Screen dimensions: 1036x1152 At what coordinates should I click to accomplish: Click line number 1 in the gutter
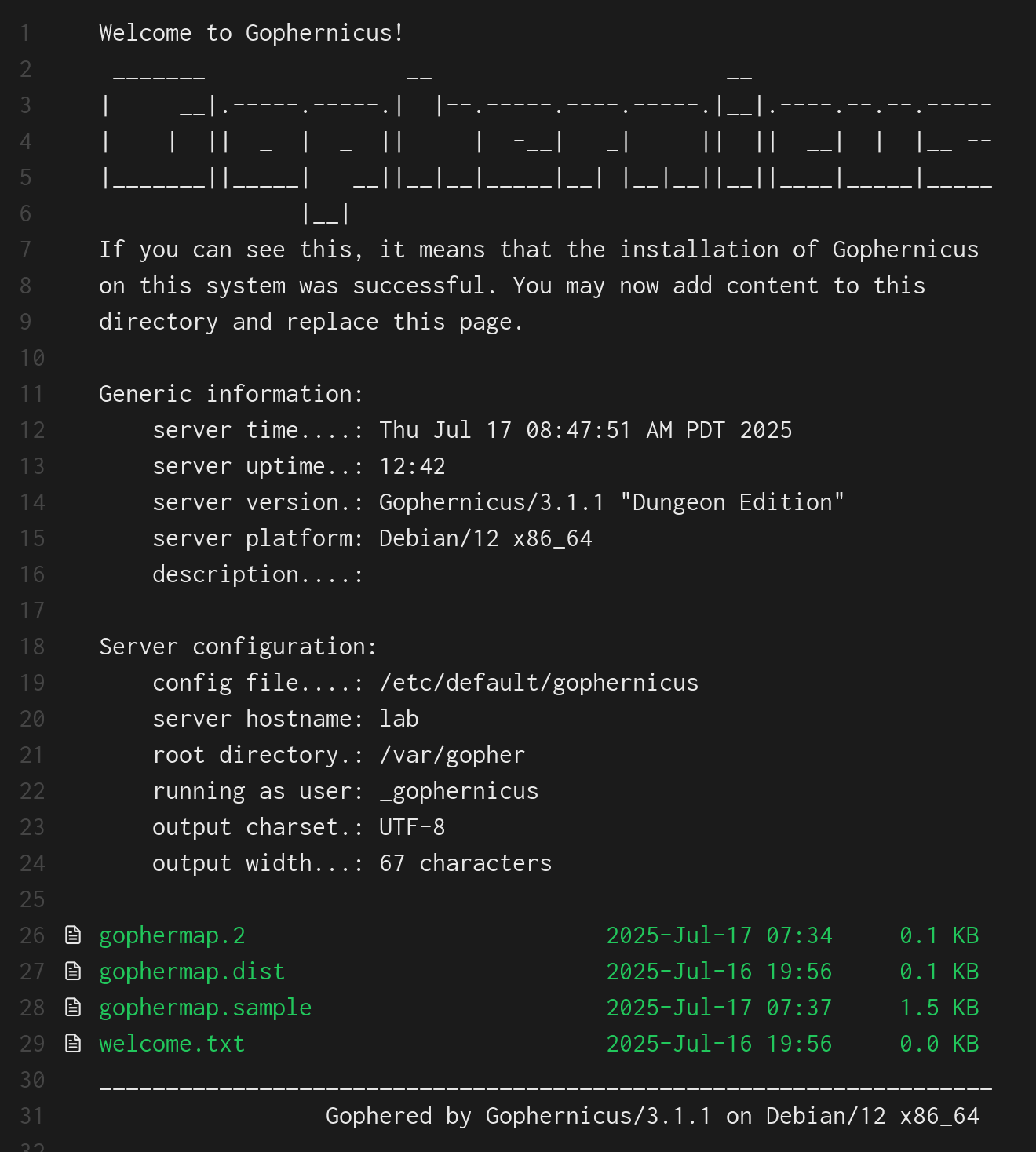coord(26,33)
